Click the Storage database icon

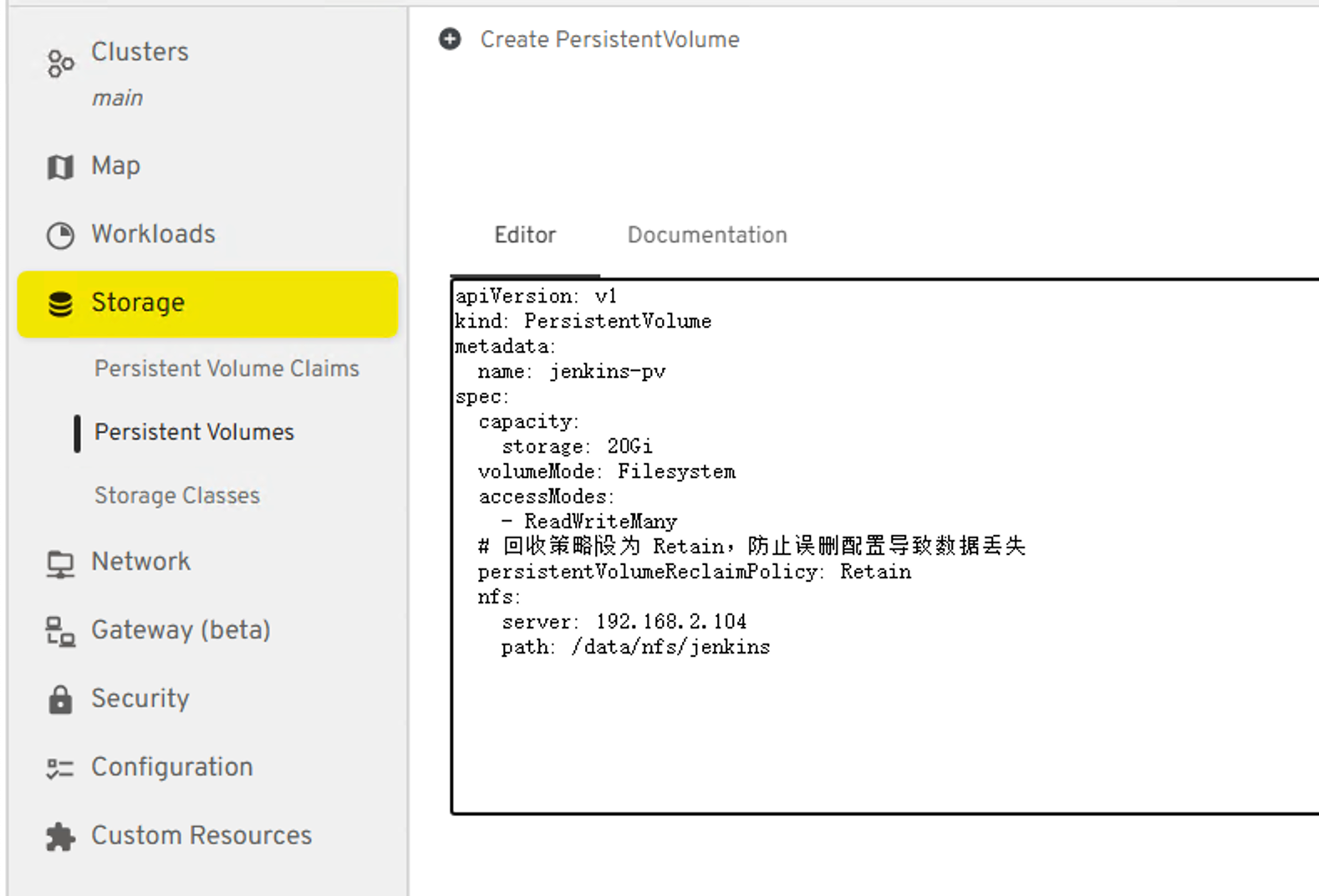tap(60, 304)
